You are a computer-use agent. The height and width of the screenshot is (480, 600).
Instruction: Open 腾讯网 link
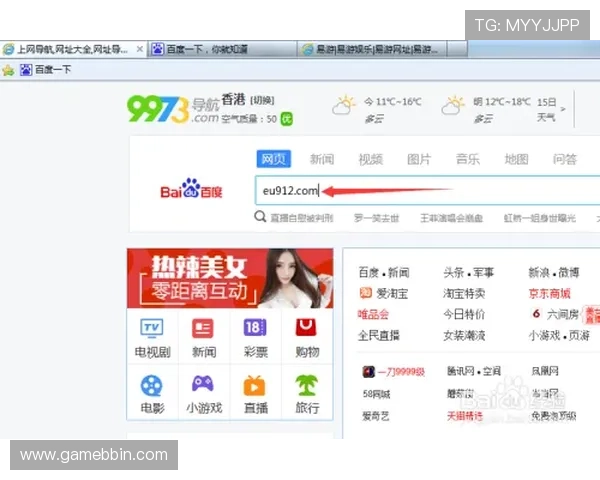[461, 371]
